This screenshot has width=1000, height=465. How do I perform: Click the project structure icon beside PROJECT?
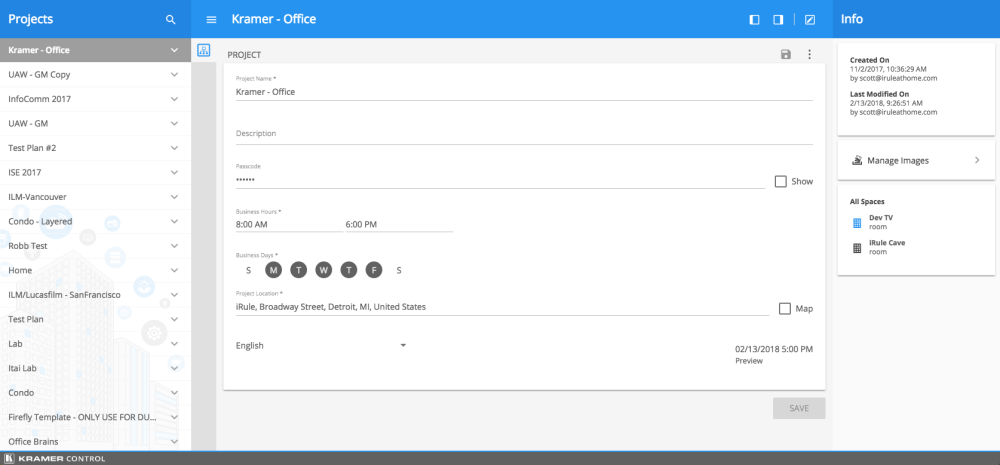pos(204,50)
